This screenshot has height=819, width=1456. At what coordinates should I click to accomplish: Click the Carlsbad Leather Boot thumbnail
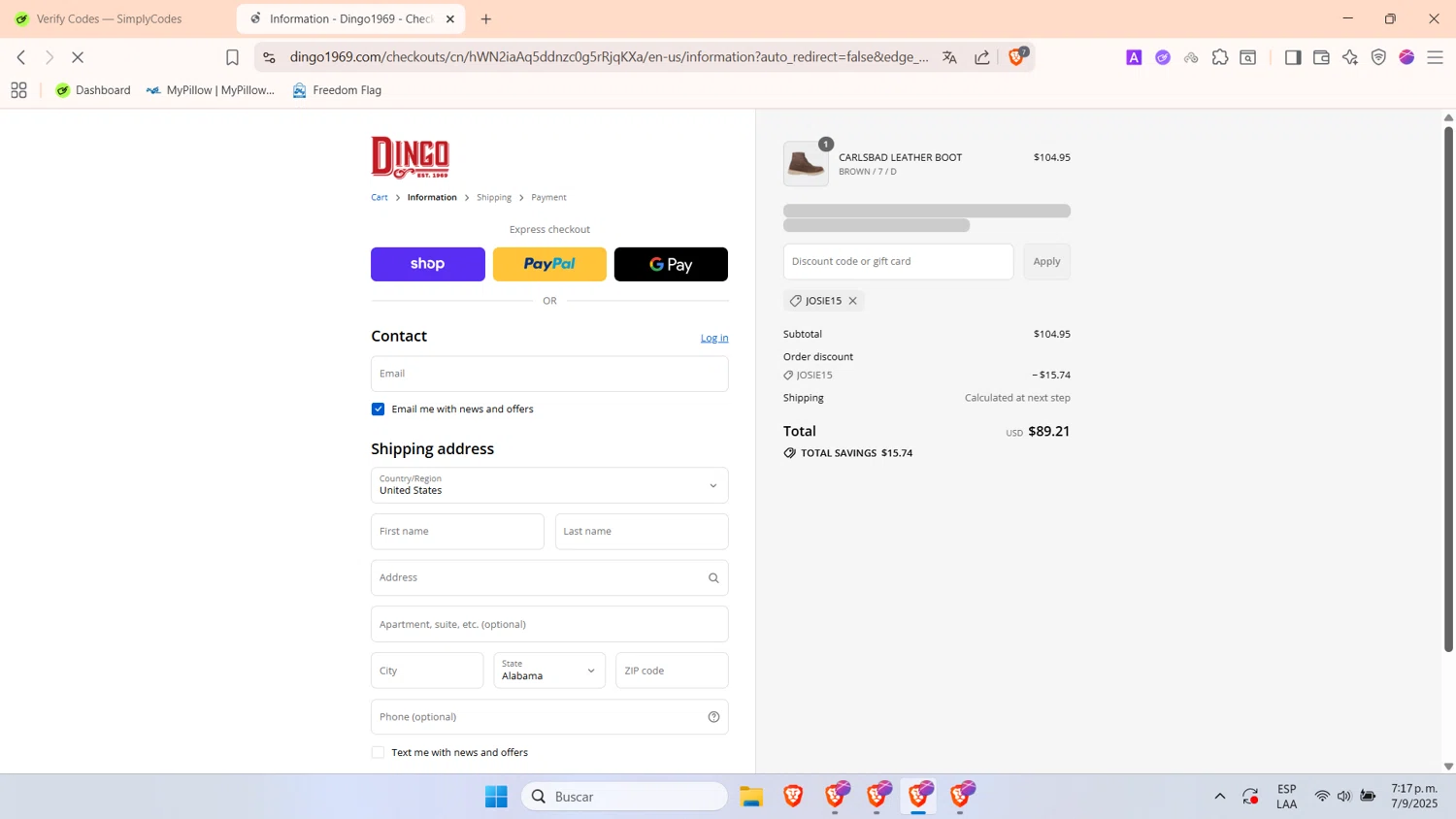click(806, 164)
